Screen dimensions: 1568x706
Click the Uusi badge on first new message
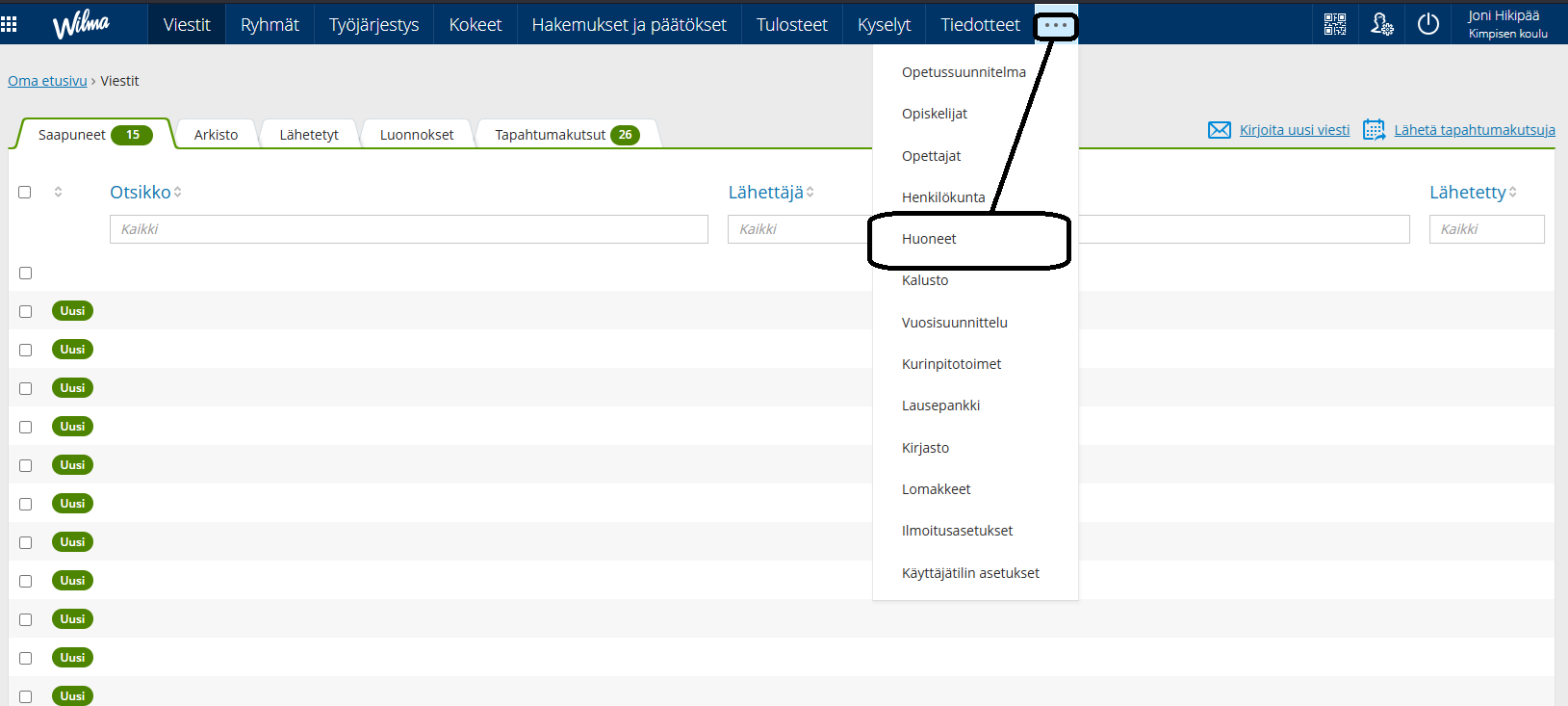tap(72, 311)
